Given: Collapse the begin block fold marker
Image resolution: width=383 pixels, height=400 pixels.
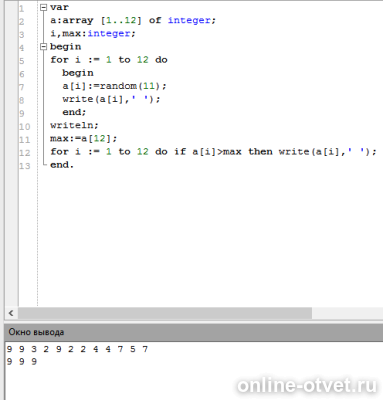Looking at the screenshot, I should [x=43, y=47].
